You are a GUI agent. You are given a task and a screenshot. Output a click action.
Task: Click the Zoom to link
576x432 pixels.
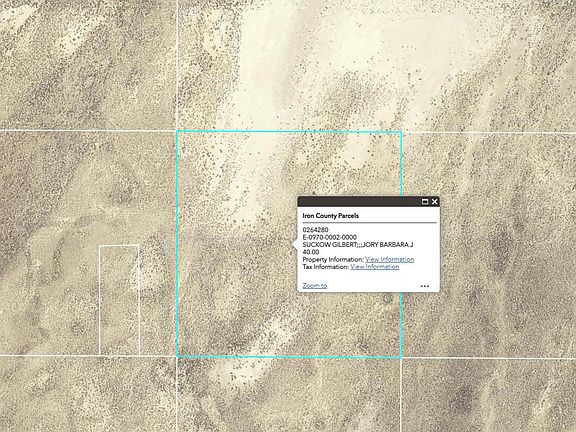(314, 285)
